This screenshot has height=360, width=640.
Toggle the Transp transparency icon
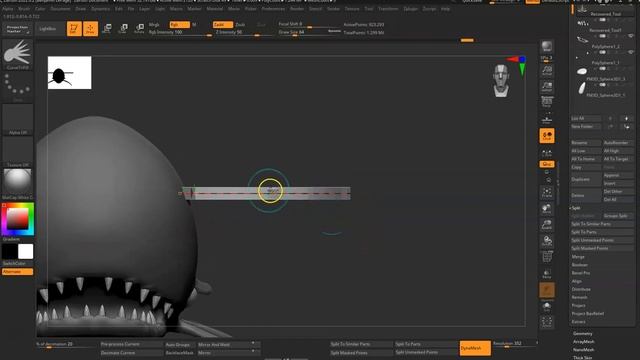click(x=547, y=273)
